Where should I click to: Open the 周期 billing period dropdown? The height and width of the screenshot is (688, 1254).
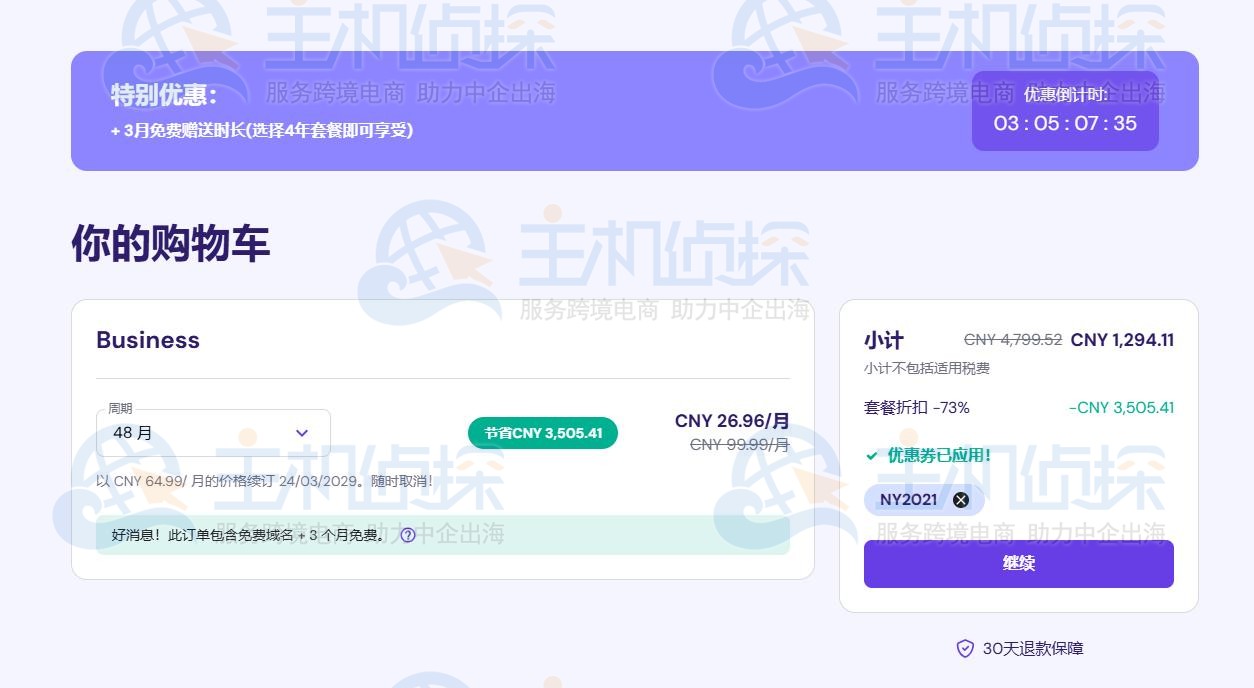coord(212,433)
